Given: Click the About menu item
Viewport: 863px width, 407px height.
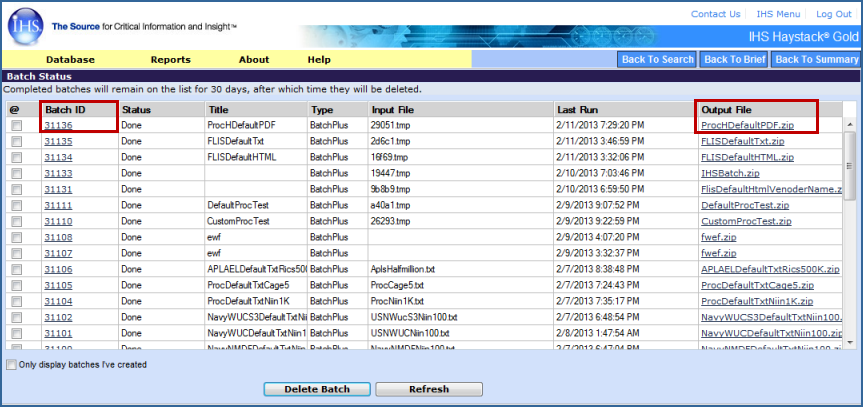Looking at the screenshot, I should pos(254,60).
